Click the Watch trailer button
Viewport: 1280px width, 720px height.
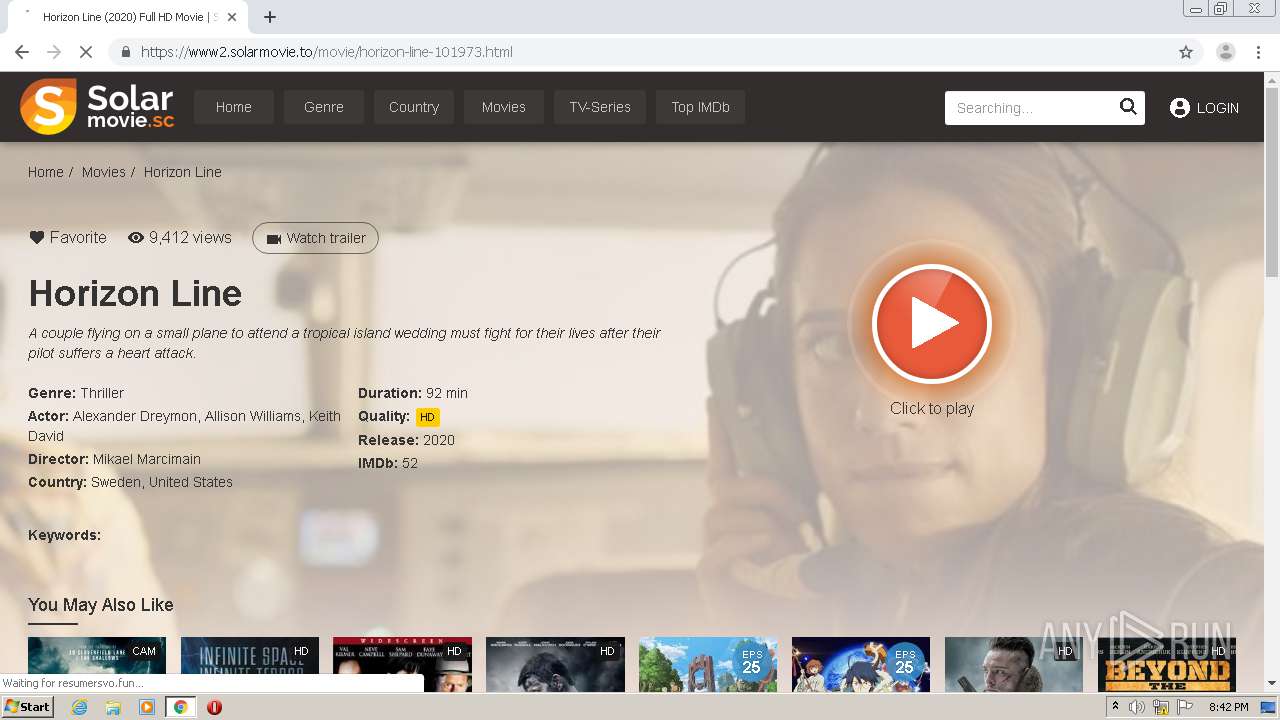315,238
